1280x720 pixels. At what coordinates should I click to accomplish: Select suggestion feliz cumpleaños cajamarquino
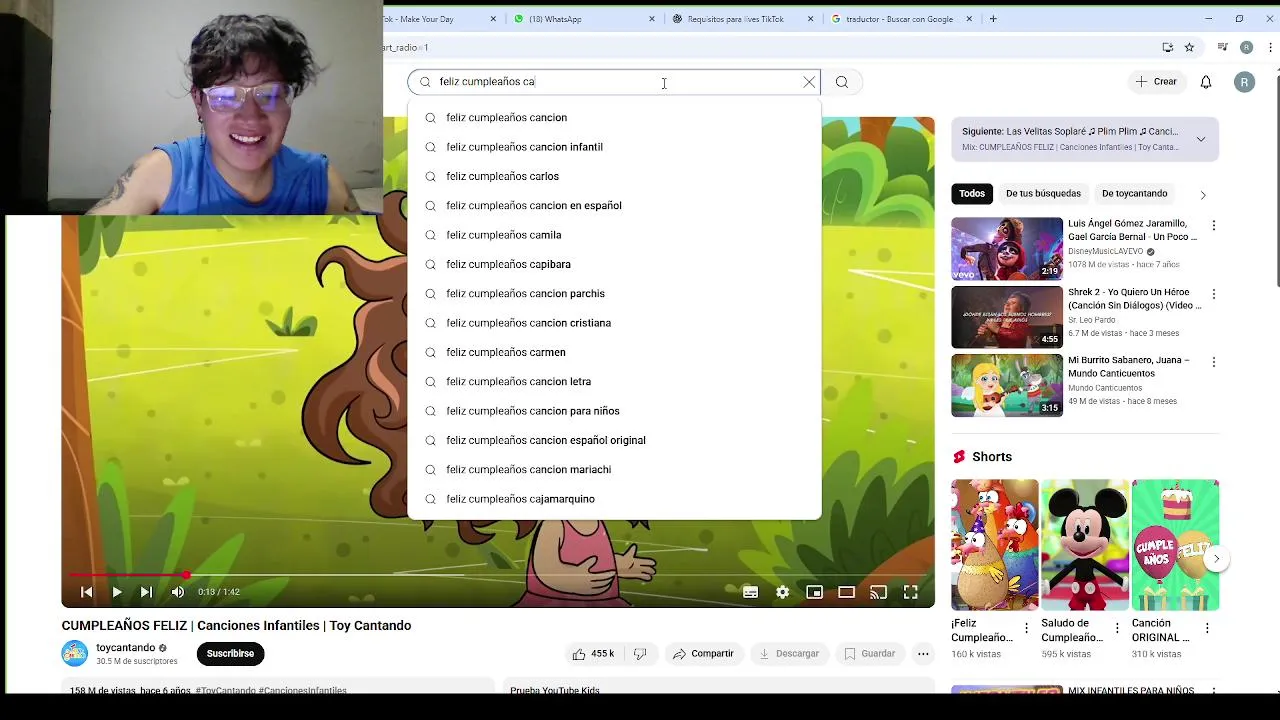pos(614,499)
